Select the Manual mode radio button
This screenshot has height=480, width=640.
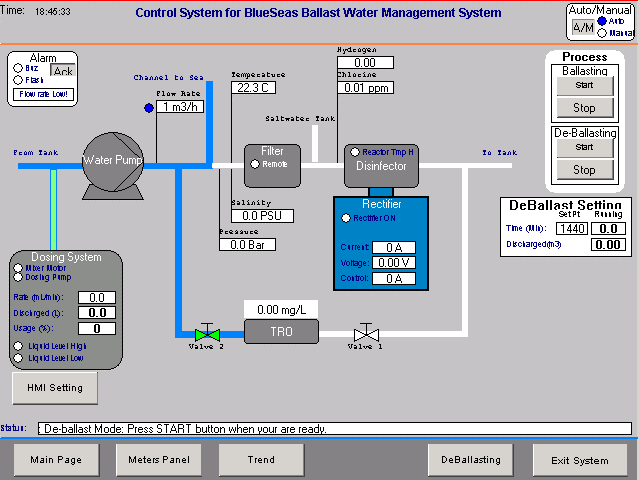[601, 33]
